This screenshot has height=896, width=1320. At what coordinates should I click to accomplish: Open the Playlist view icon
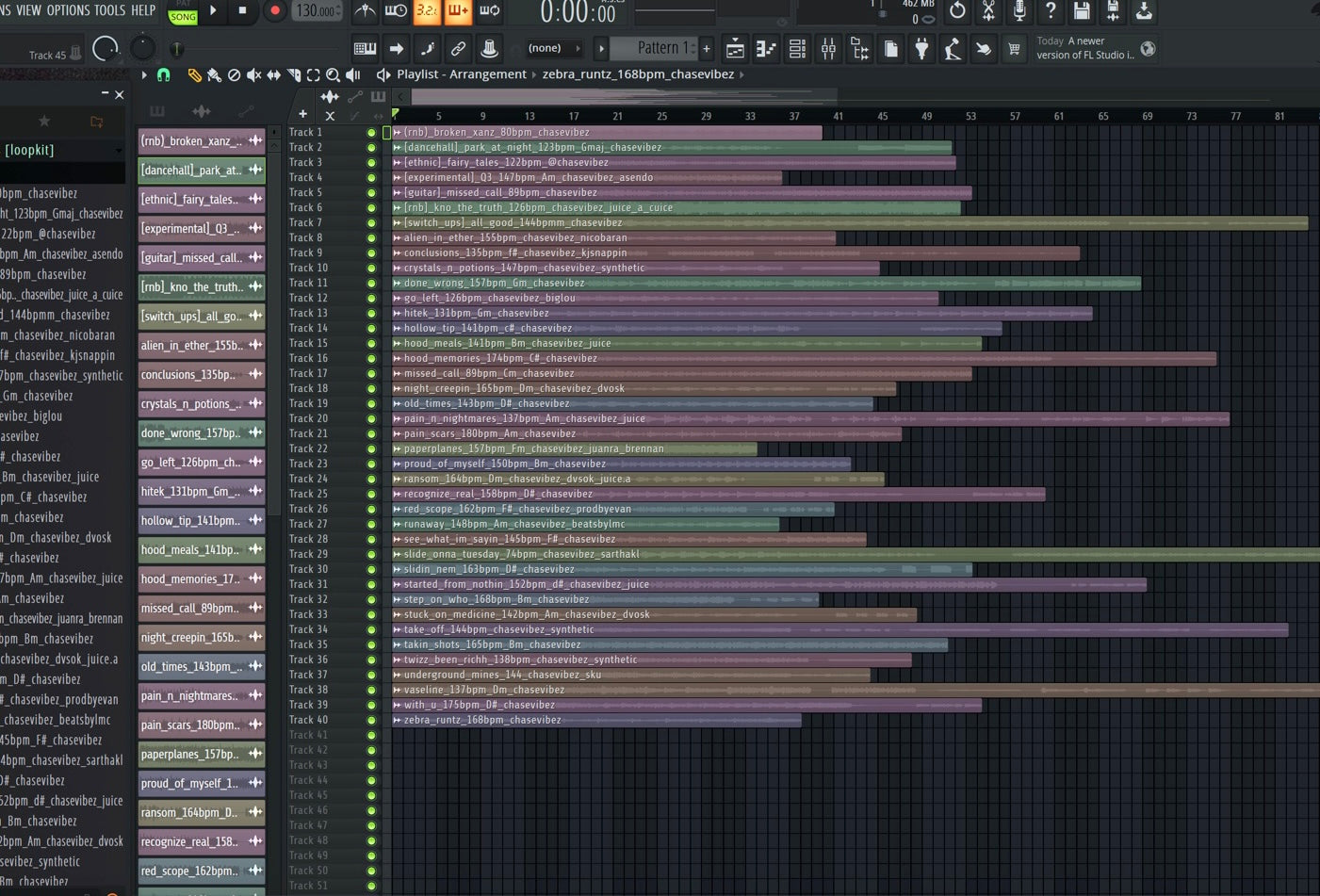(735, 48)
